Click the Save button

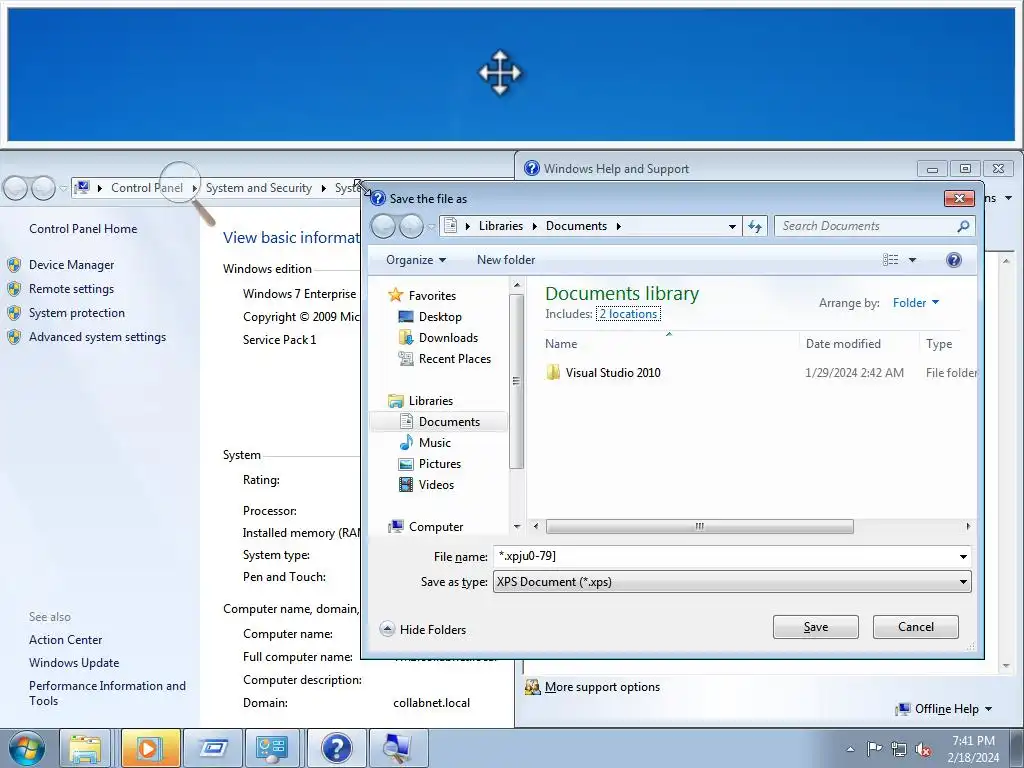pos(816,627)
